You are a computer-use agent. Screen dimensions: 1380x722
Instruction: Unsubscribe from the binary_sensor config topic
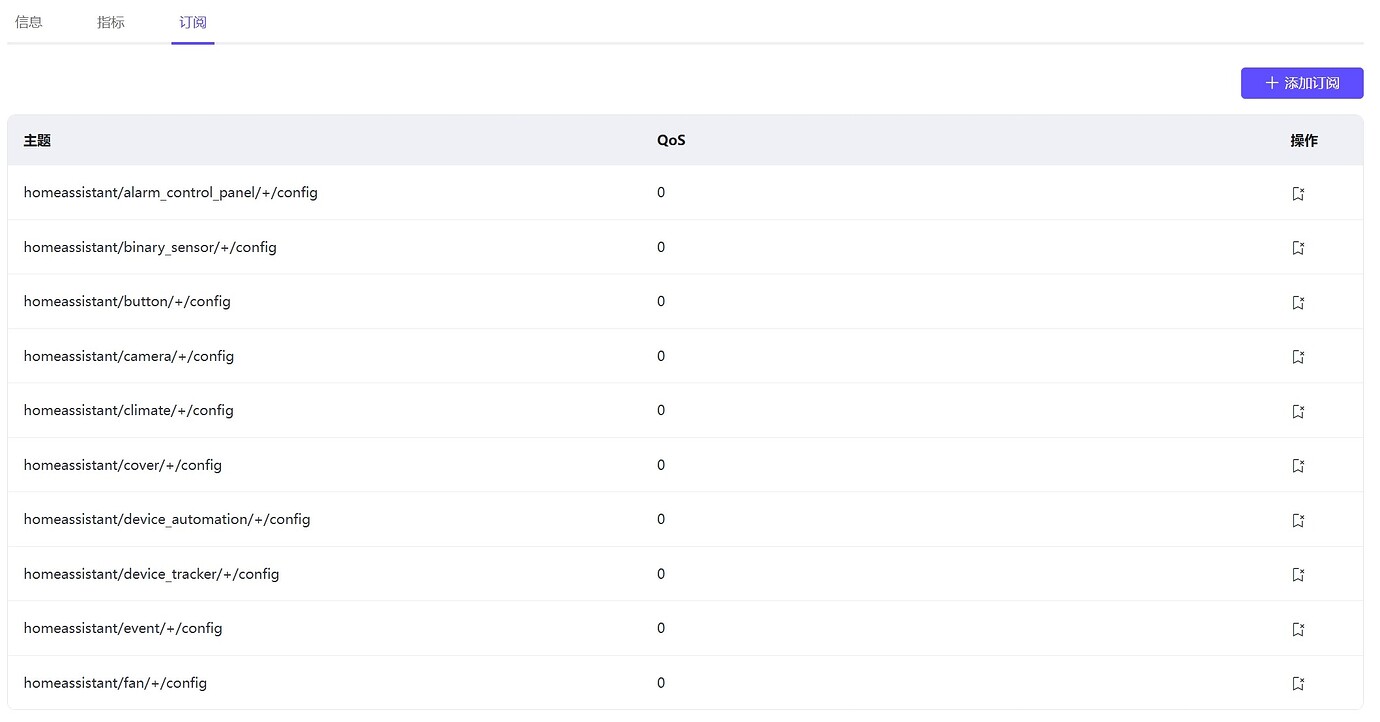[x=1298, y=247]
